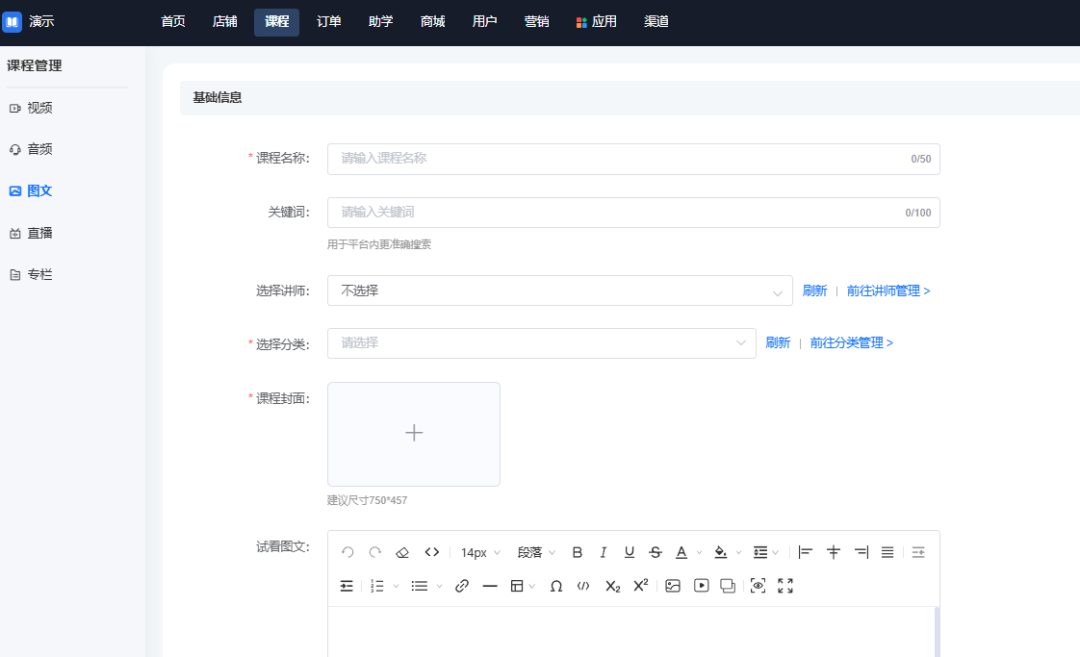Toggle fullscreen mode for the editor

pos(785,586)
